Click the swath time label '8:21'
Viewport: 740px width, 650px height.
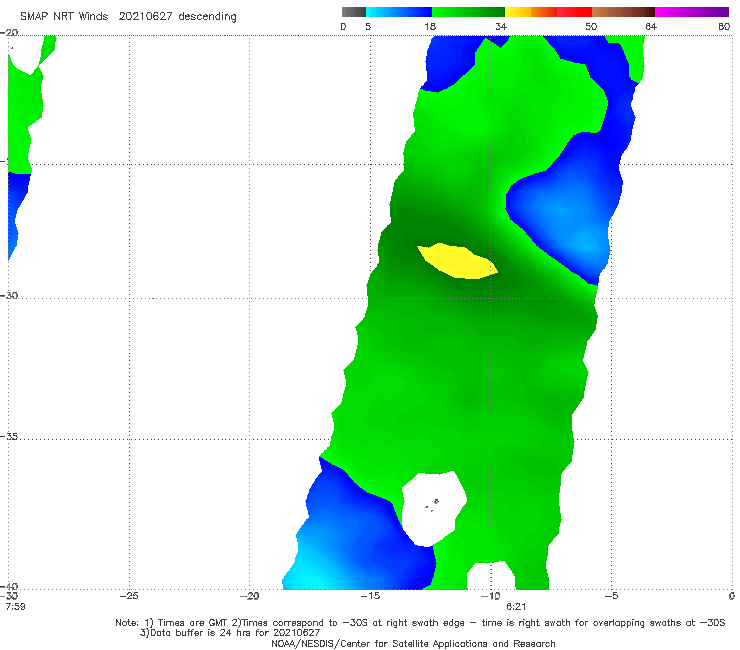click(x=516, y=607)
